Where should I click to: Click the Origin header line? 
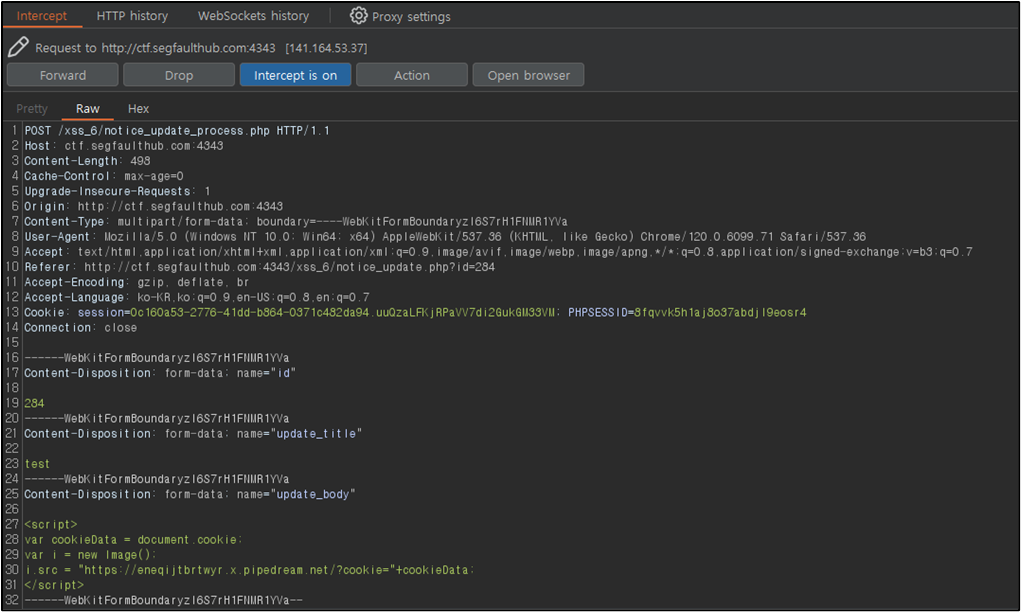coord(154,206)
